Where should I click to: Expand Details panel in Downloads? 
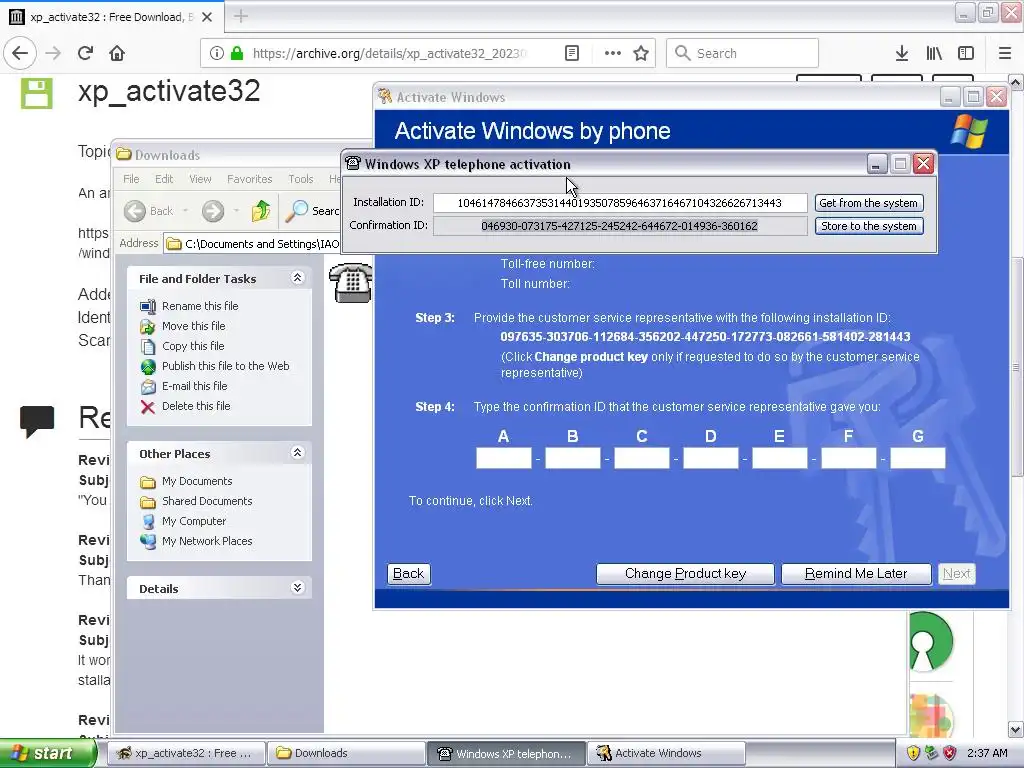[x=297, y=588]
